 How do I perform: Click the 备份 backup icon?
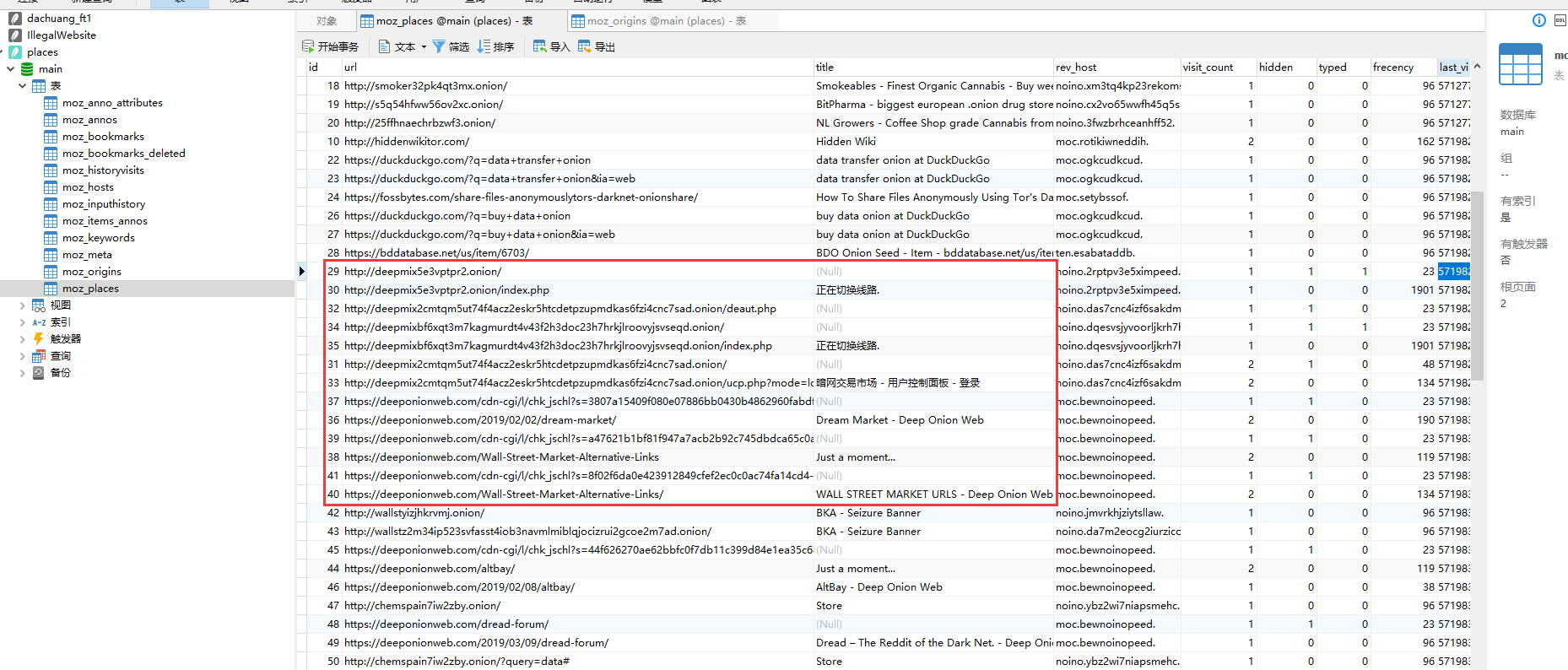point(39,372)
